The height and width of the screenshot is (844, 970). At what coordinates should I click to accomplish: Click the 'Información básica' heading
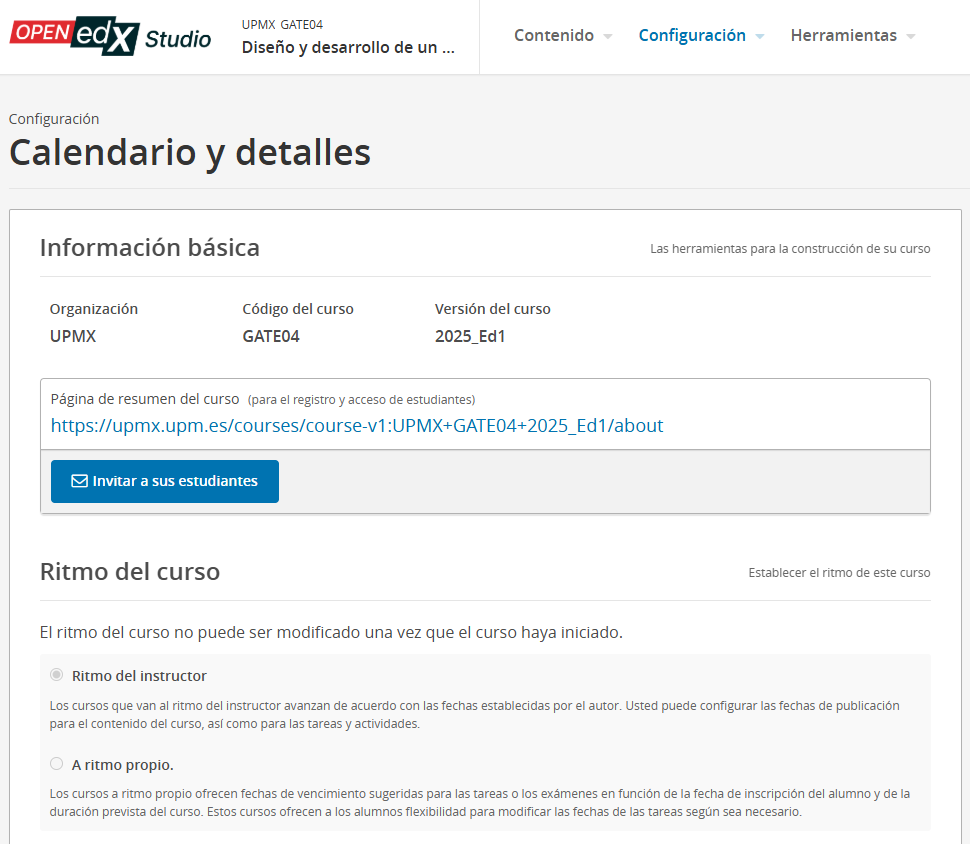tap(150, 248)
